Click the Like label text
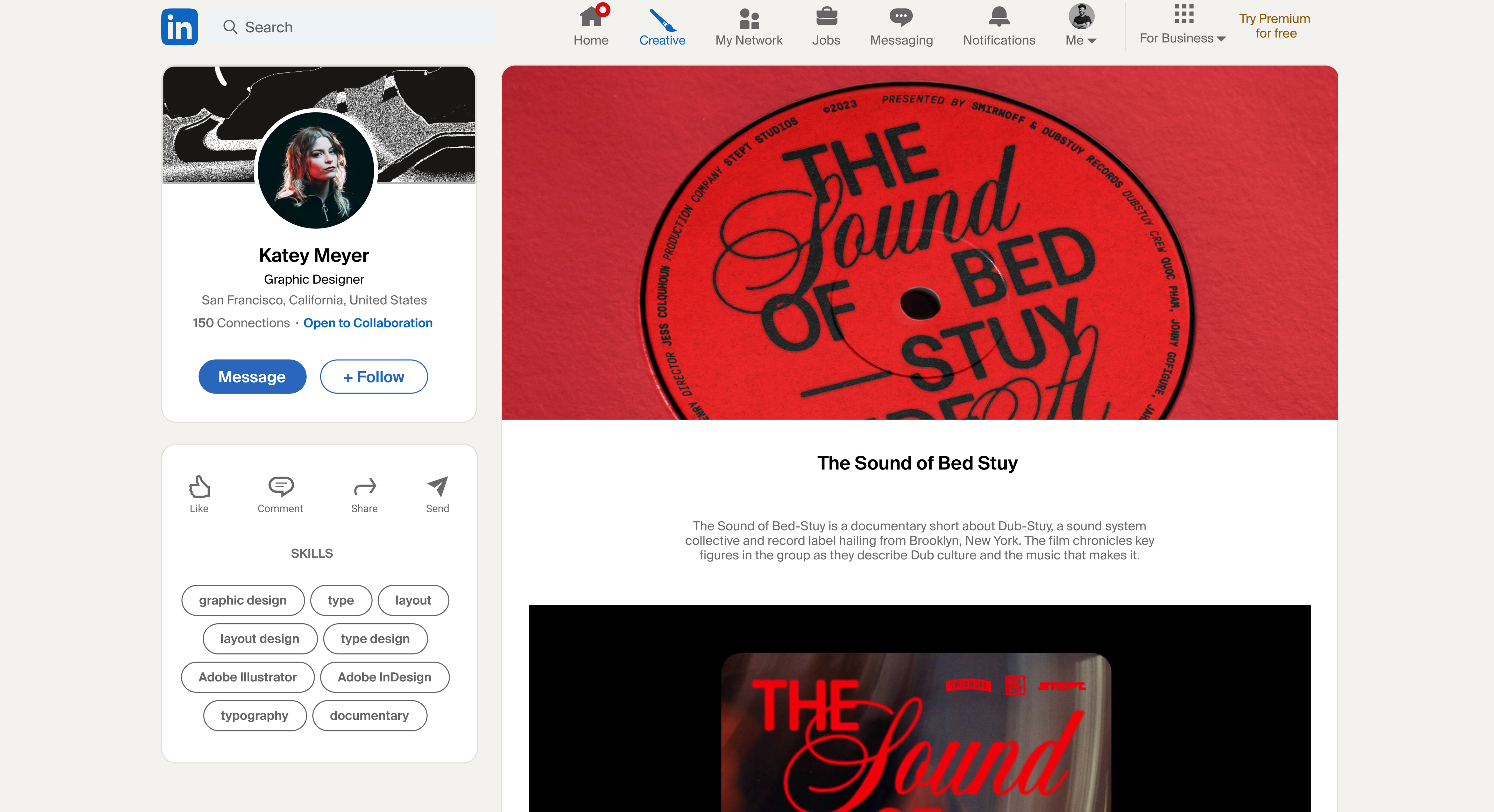The image size is (1494, 812). tap(199, 509)
